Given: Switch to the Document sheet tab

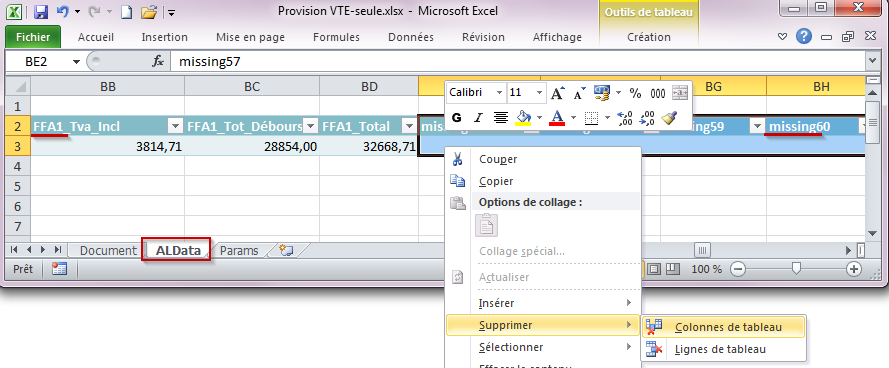Looking at the screenshot, I should pos(108,251).
